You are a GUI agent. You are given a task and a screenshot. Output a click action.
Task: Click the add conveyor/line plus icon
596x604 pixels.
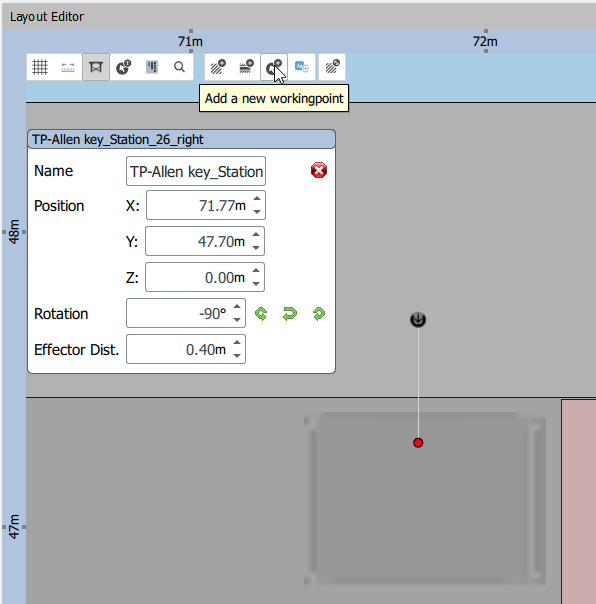[x=246, y=67]
